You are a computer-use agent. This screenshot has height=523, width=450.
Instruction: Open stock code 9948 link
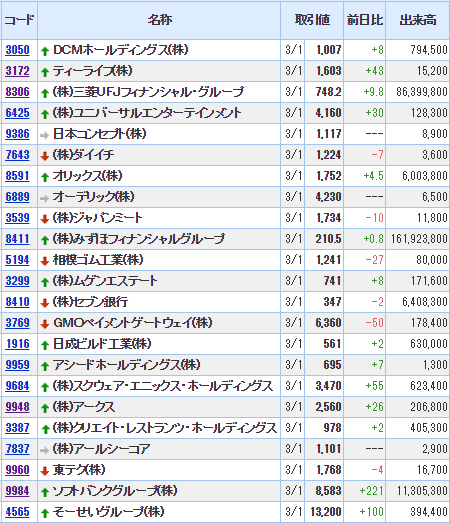tap(17, 407)
